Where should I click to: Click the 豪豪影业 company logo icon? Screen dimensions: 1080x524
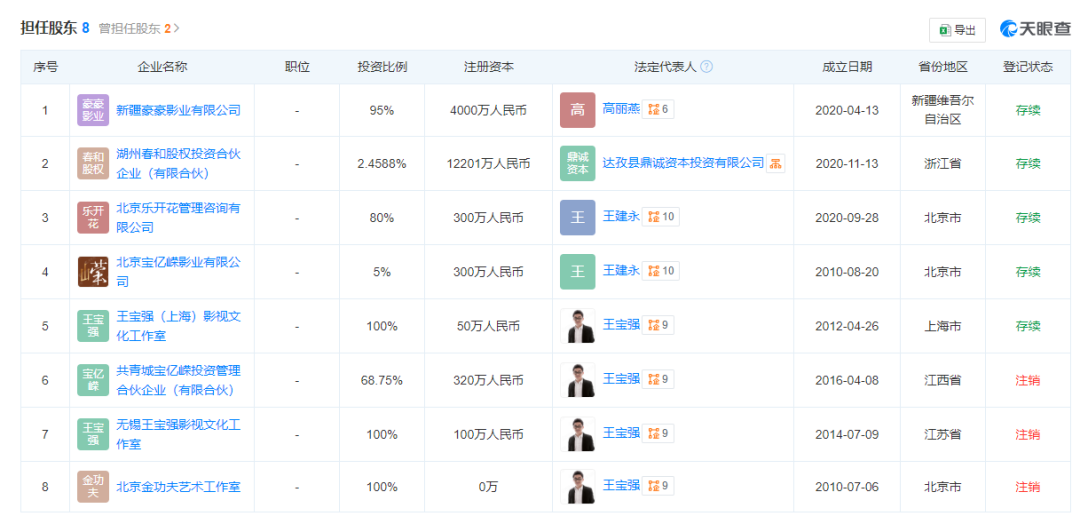pyautogui.click(x=93, y=110)
